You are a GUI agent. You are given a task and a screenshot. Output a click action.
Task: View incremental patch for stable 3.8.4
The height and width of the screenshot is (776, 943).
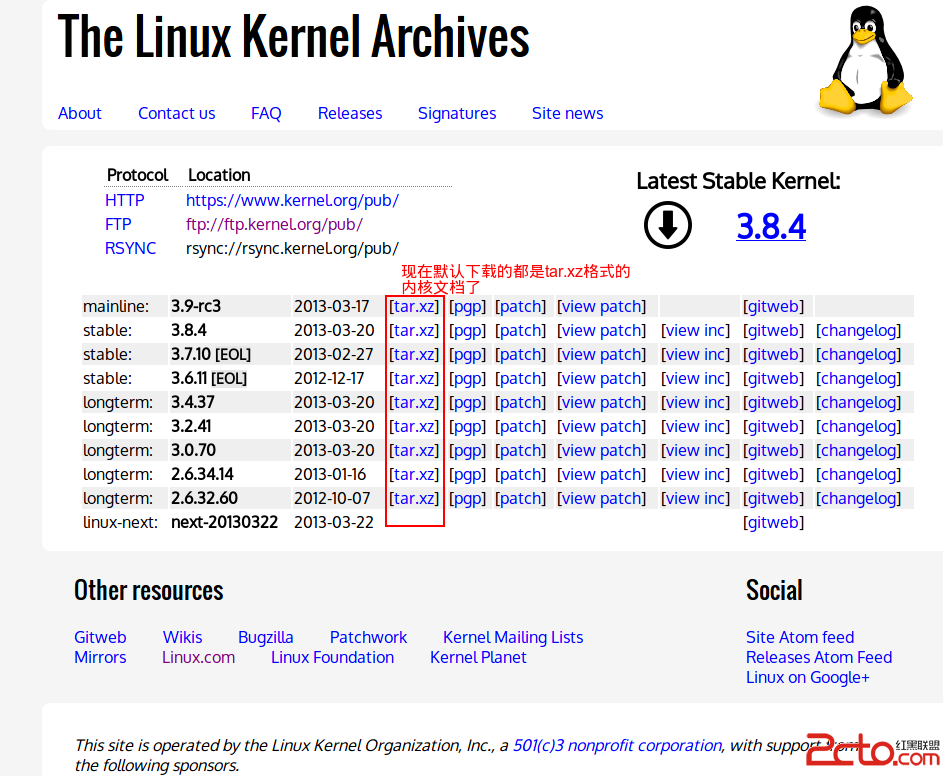(x=695, y=330)
